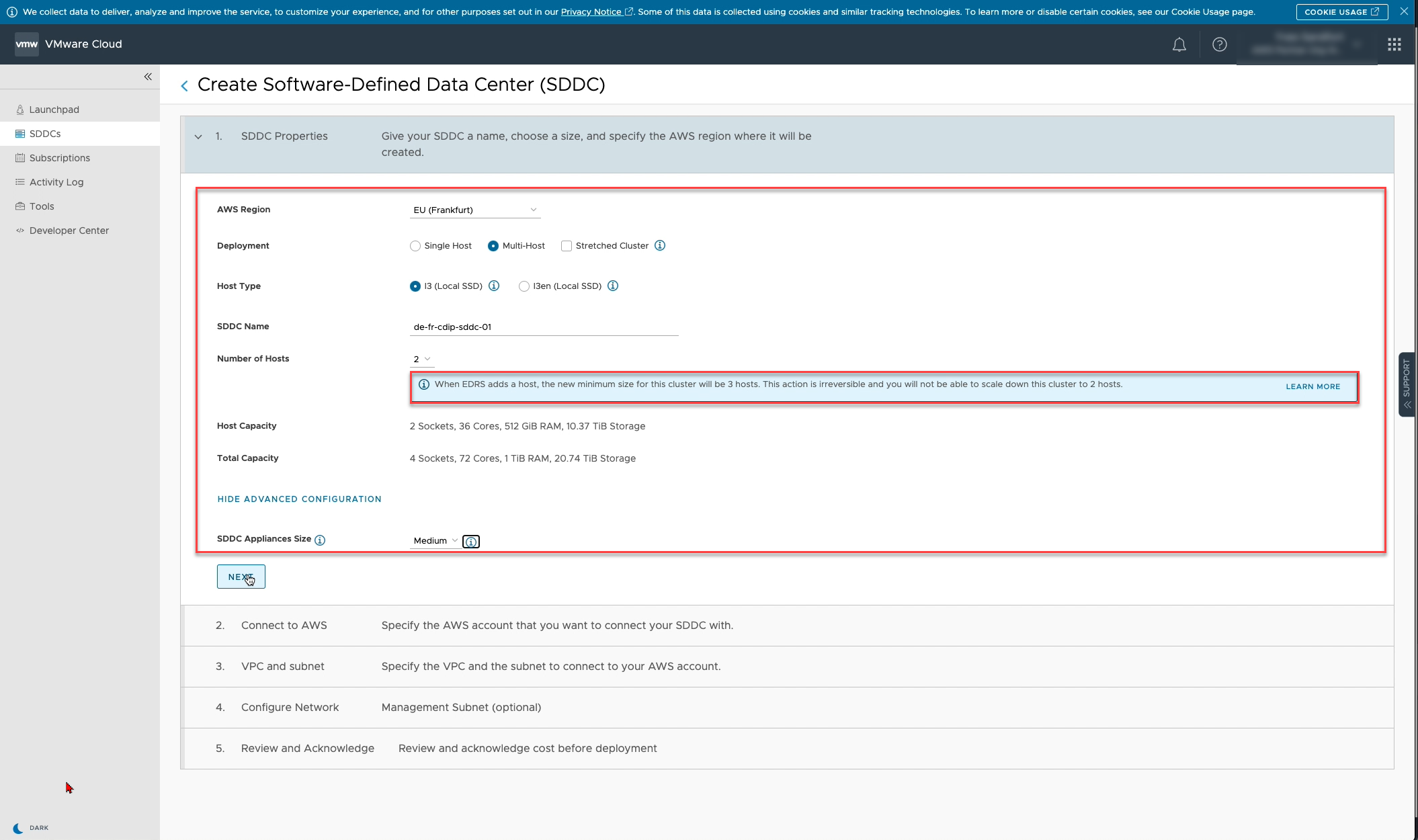Click the info icon in the EDRS notice
This screenshot has height=840, width=1418.
click(424, 384)
